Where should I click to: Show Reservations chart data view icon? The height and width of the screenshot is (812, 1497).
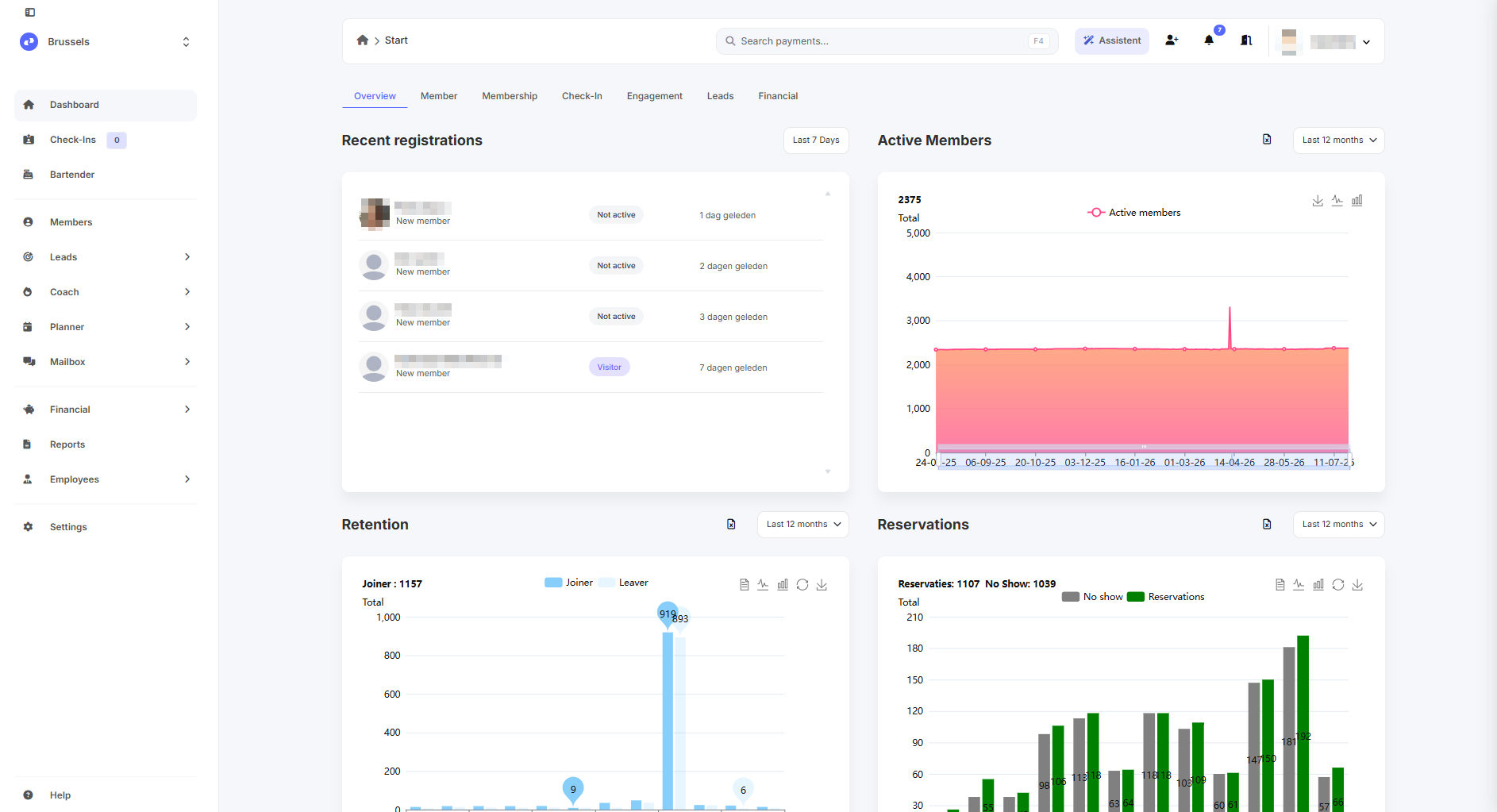1280,585
